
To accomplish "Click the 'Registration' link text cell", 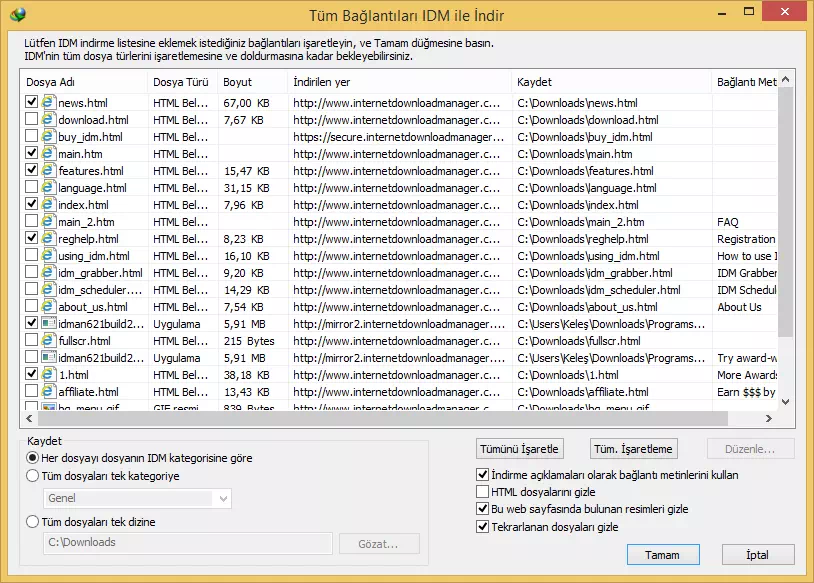I will tap(746, 239).
